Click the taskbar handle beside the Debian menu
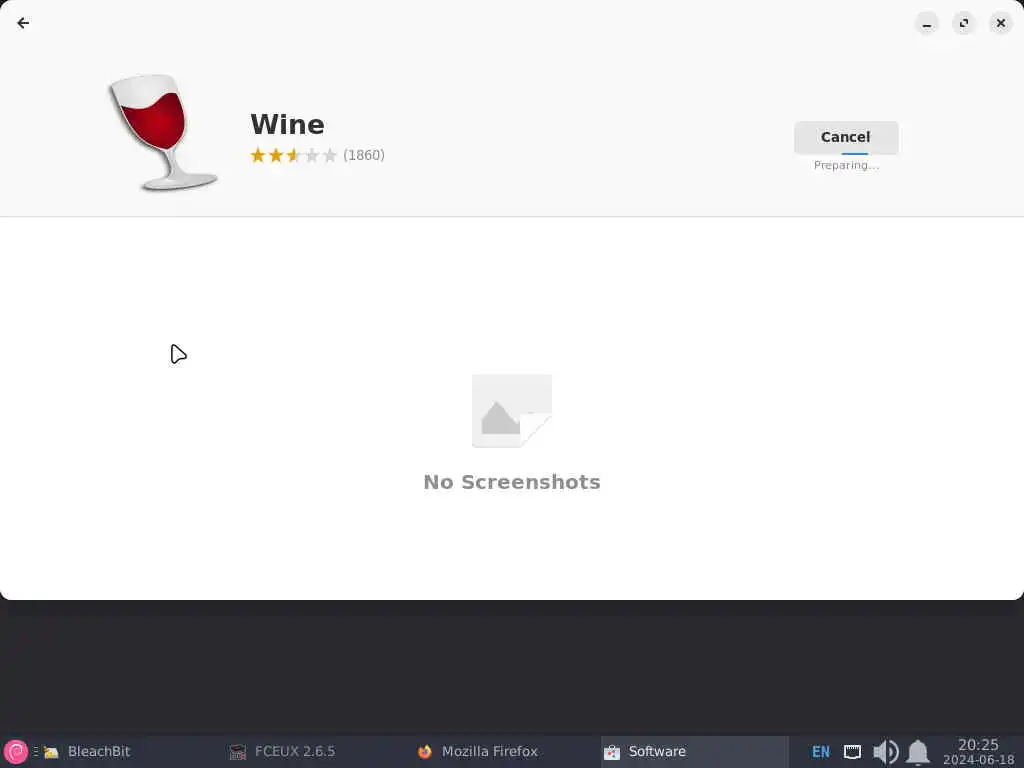 point(36,752)
